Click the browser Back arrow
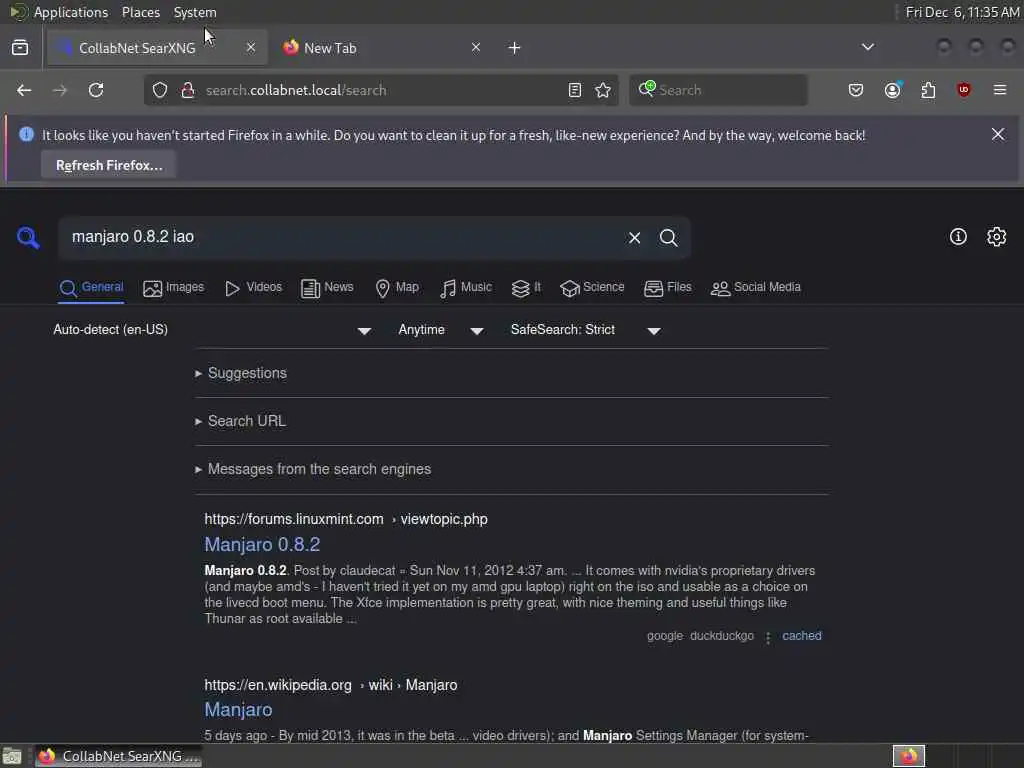 coord(24,90)
